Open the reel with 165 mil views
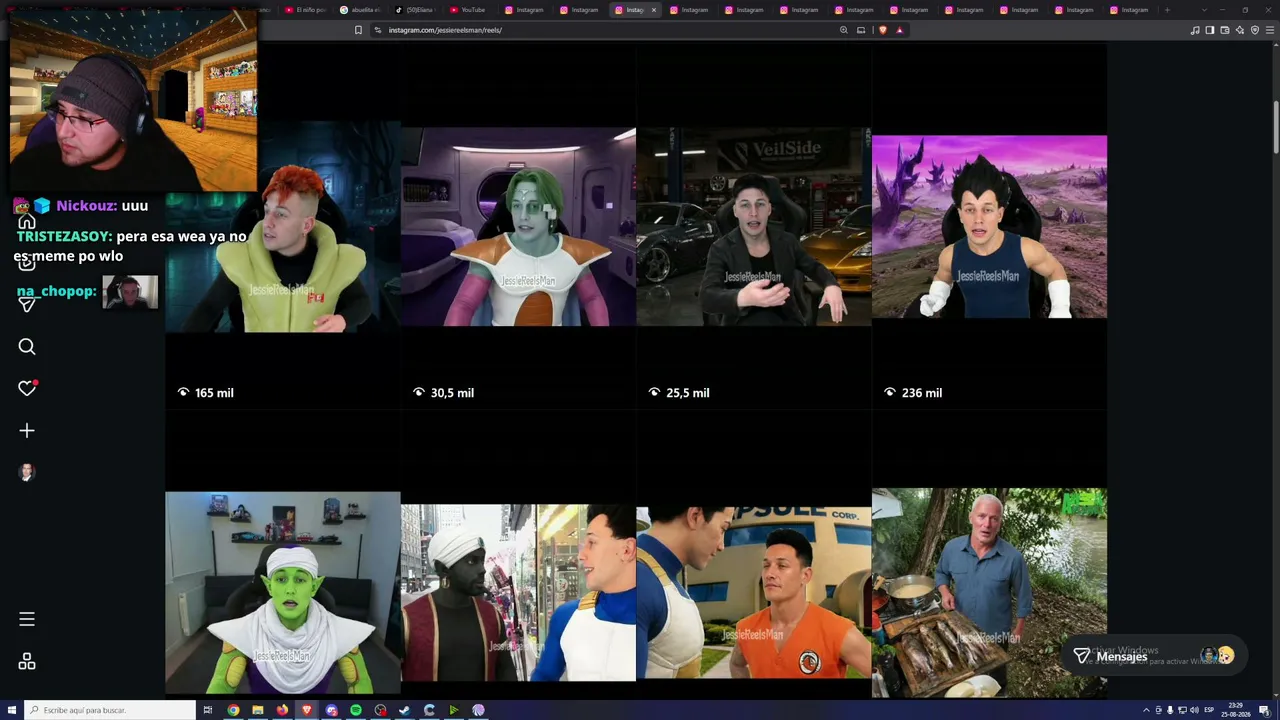Screen dimensions: 1280x720 [283, 227]
